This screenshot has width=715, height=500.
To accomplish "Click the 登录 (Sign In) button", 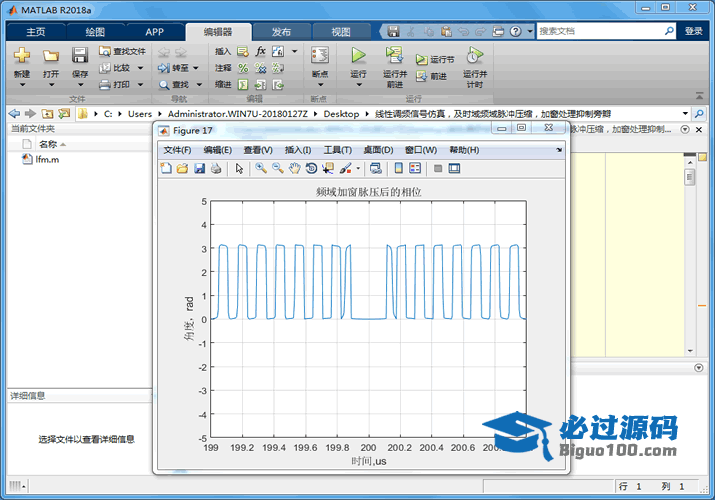I will pyautogui.click(x=694, y=31).
